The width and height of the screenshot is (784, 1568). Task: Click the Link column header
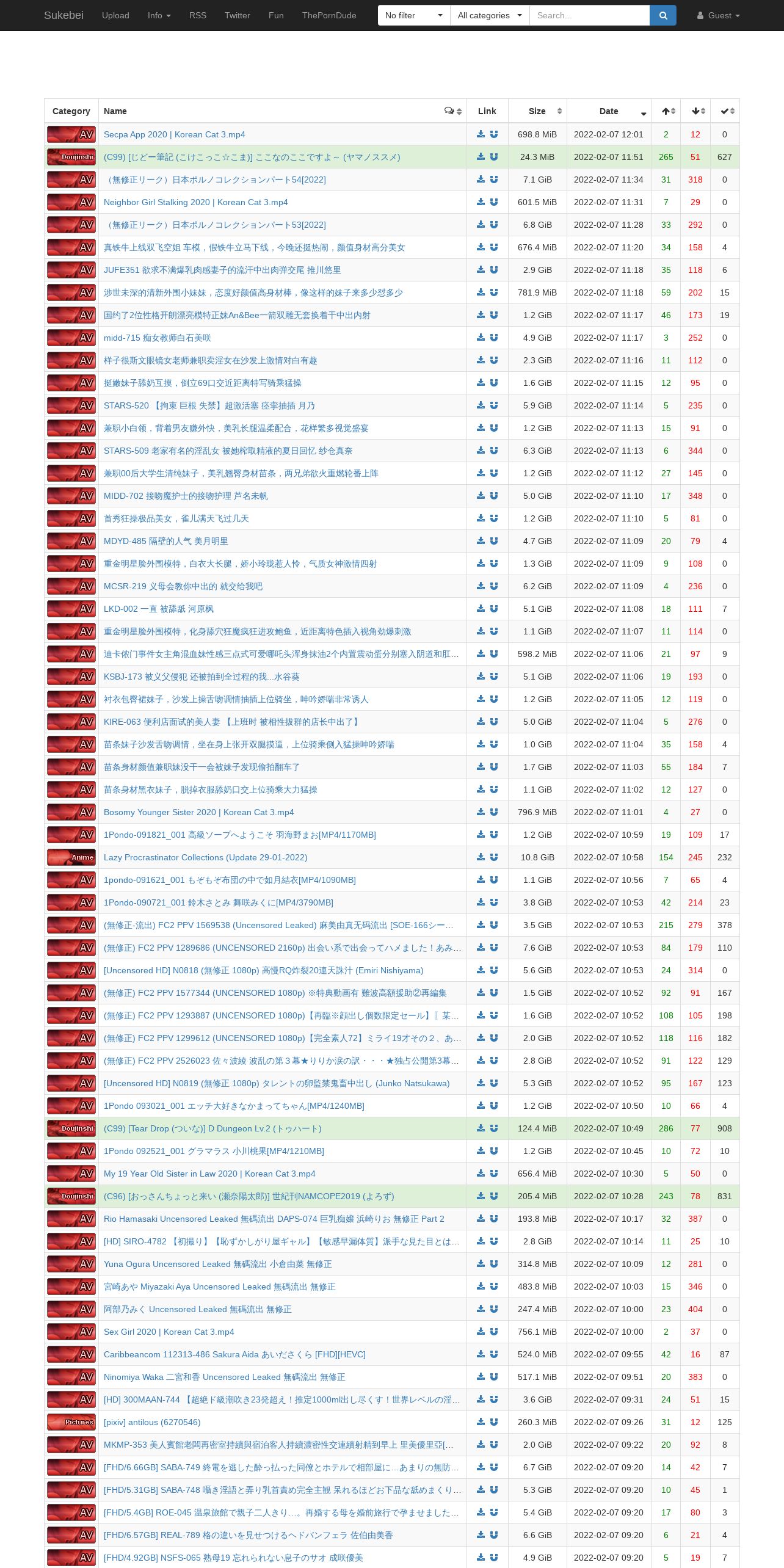pyautogui.click(x=487, y=111)
